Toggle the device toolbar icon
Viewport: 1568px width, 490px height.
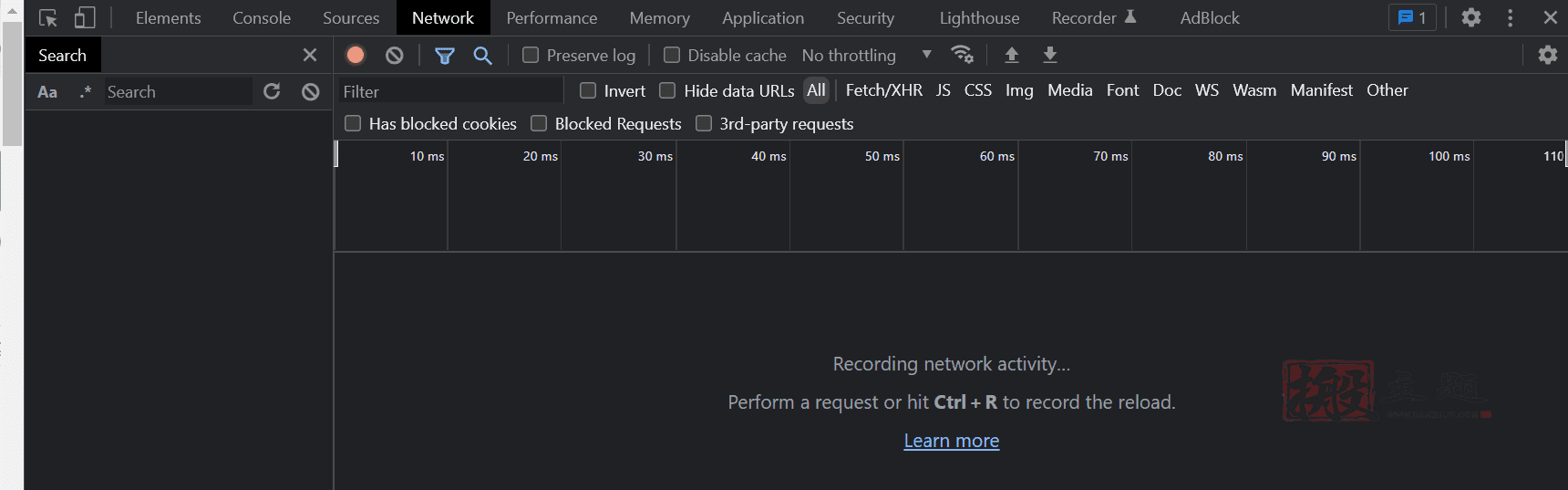click(85, 17)
